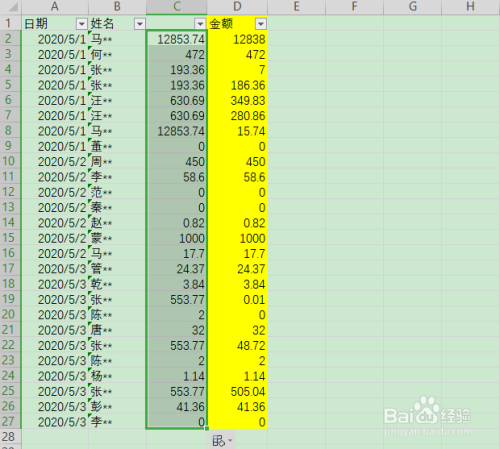Click name cell 何** in row 3
Image resolution: width=500 pixels, height=449 pixels.
[117, 54]
